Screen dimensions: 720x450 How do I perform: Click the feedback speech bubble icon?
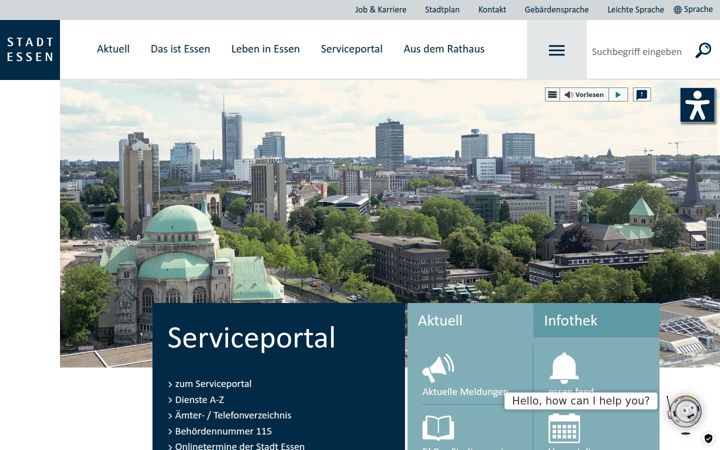pyautogui.click(x=642, y=95)
